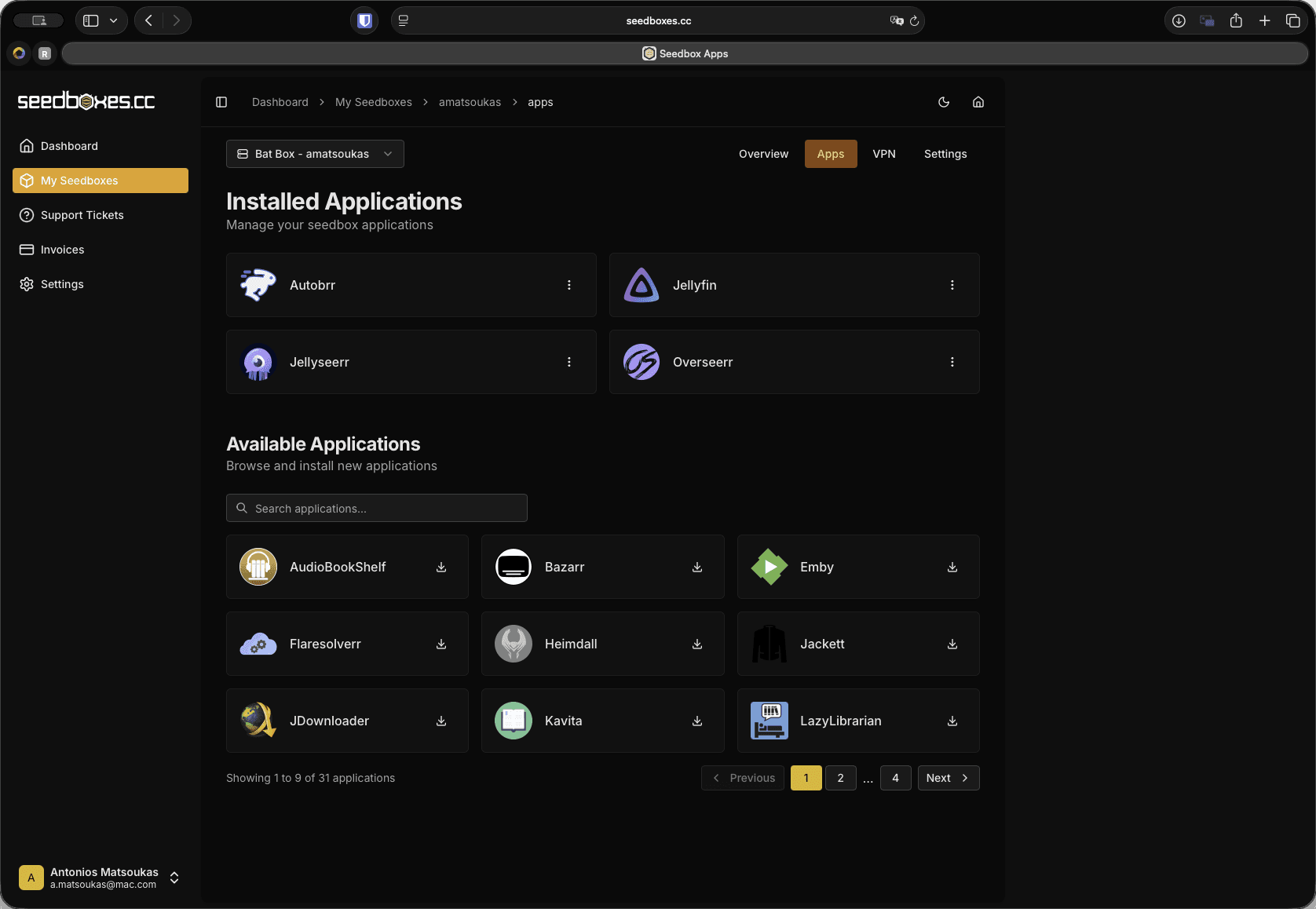Install LazyLibrarian via its download icon
This screenshot has height=909, width=1316.
point(952,721)
